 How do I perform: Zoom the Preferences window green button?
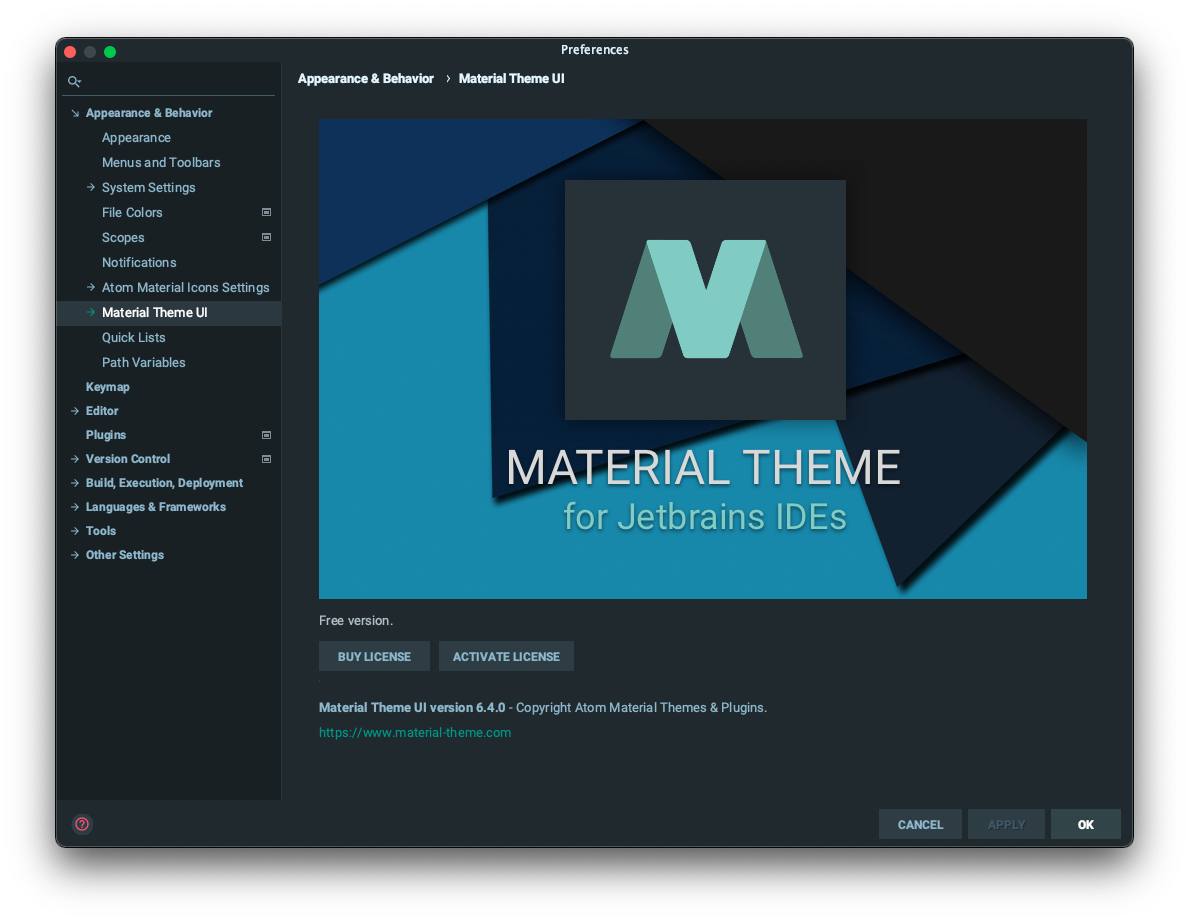point(110,52)
